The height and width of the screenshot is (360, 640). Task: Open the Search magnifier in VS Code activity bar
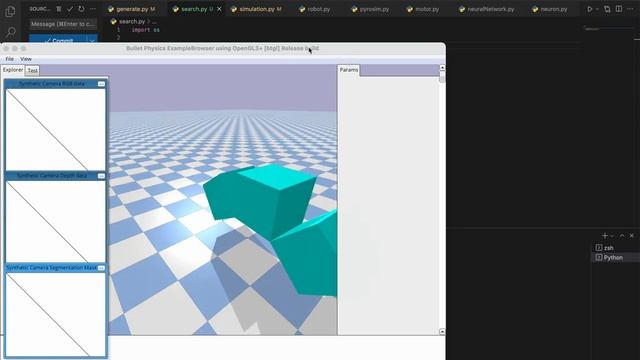11,32
